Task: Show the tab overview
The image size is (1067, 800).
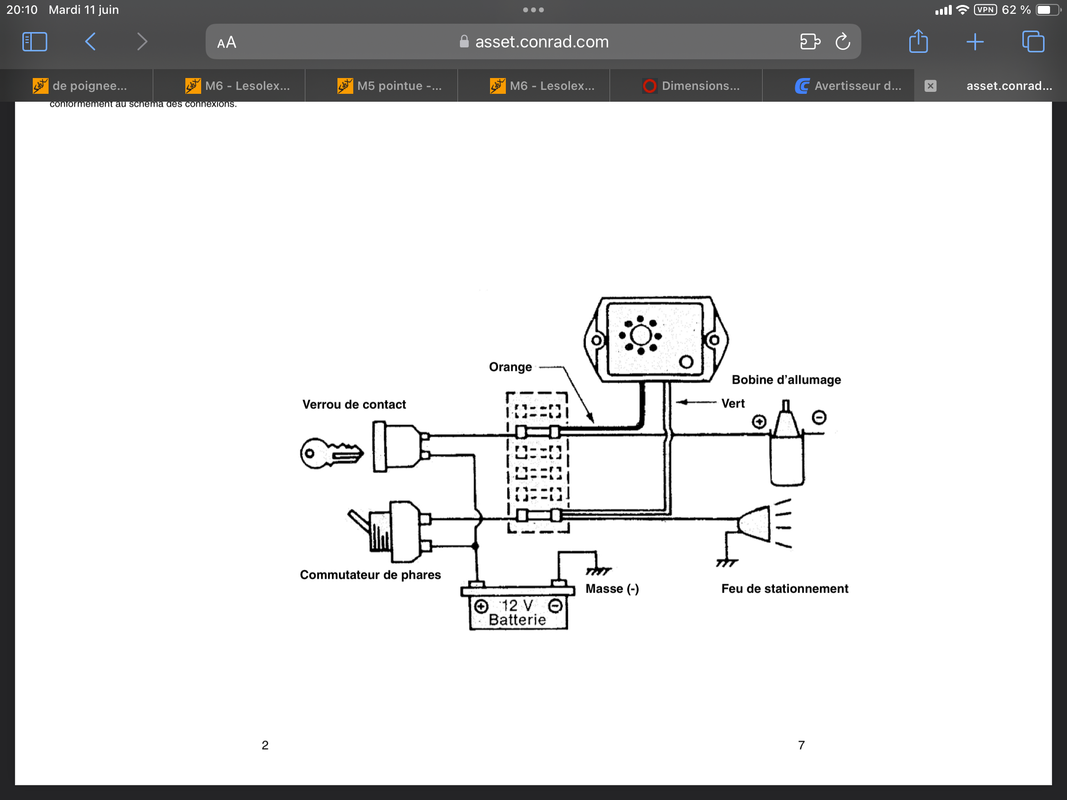Action: pos(1033,41)
